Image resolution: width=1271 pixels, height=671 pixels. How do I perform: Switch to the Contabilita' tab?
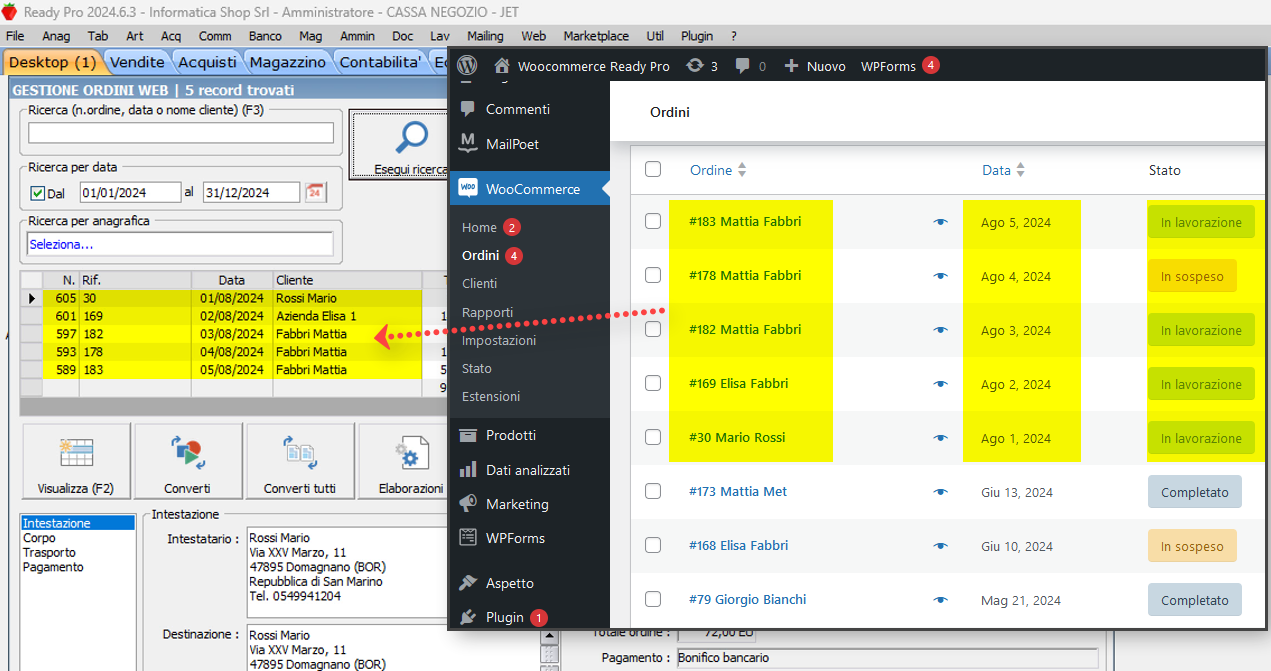[x=380, y=62]
